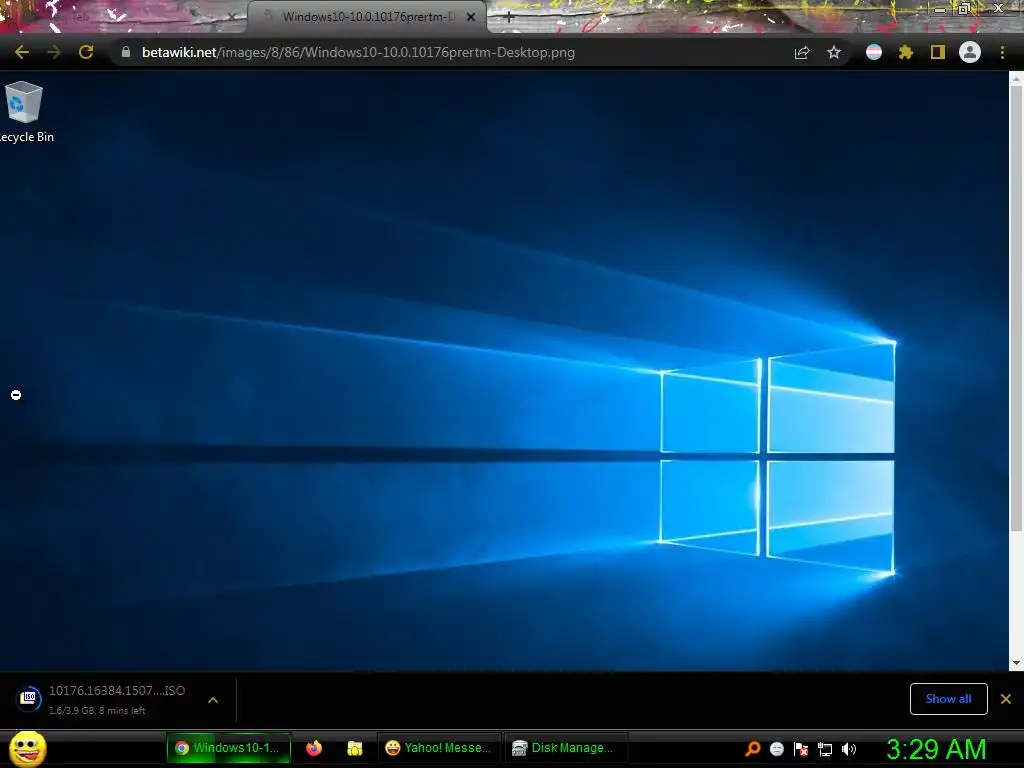Open the Extensions puzzle-piece menu
The height and width of the screenshot is (768, 1024).
(x=906, y=52)
